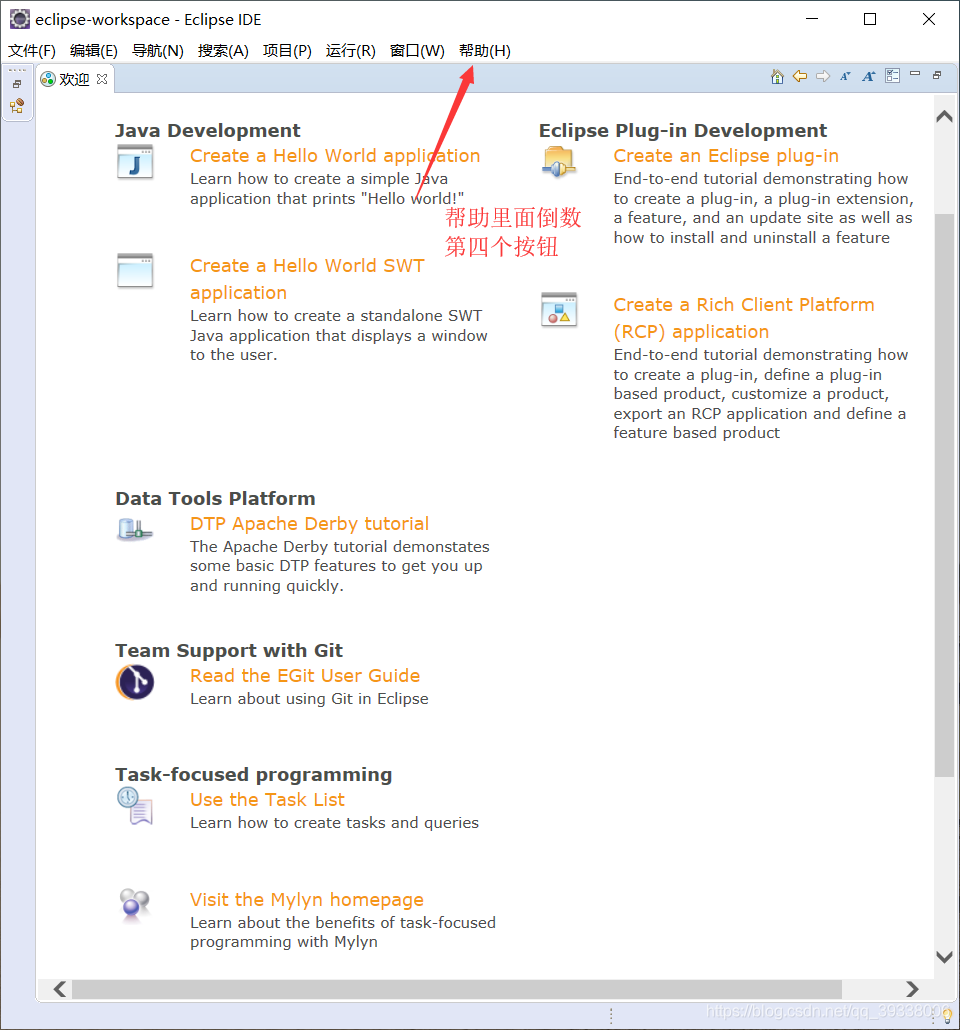Click the horizontal scrollbar left arrow
960x1030 pixels.
59,989
